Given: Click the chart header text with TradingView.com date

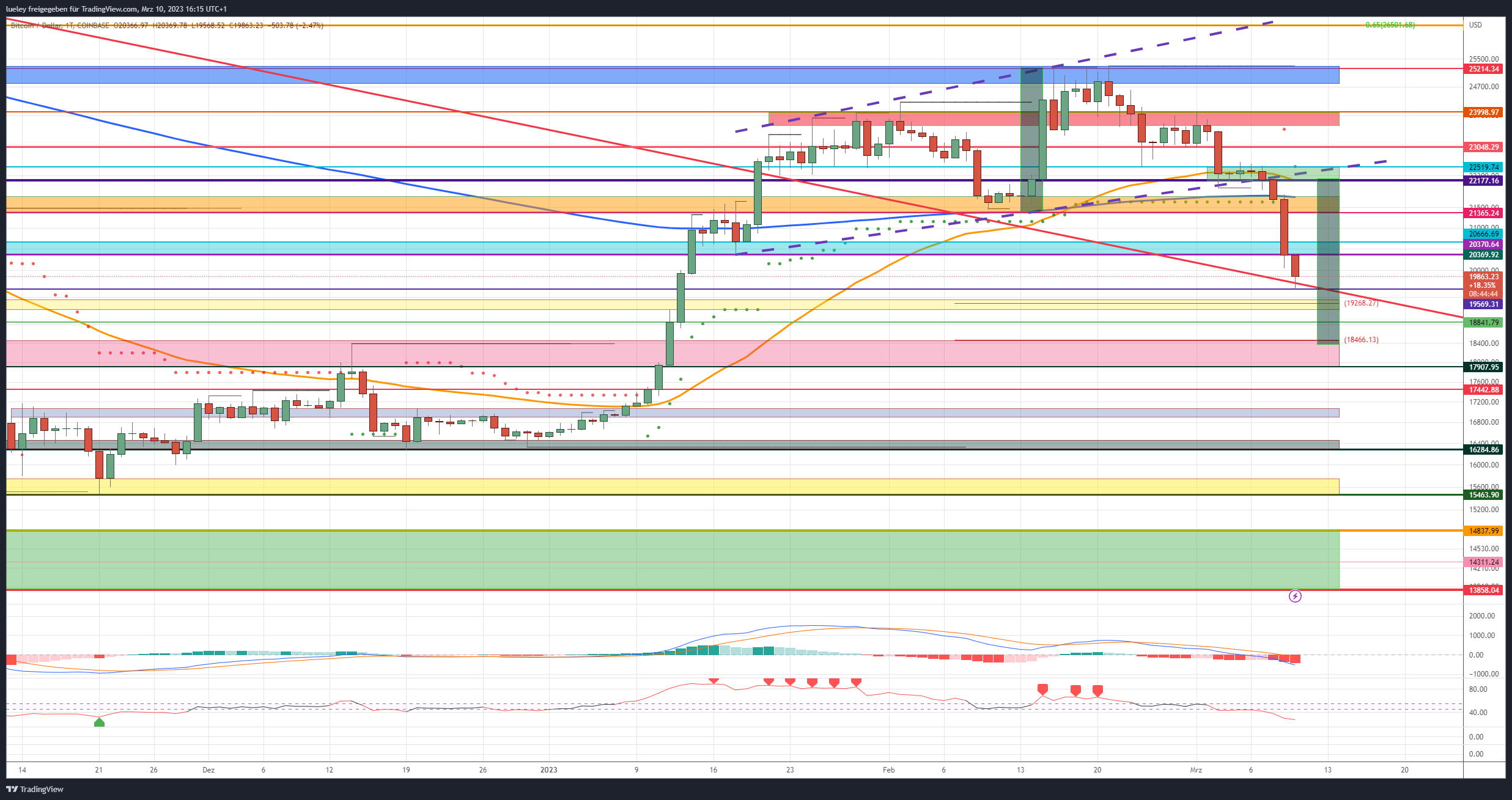Looking at the screenshot, I should point(116,9).
